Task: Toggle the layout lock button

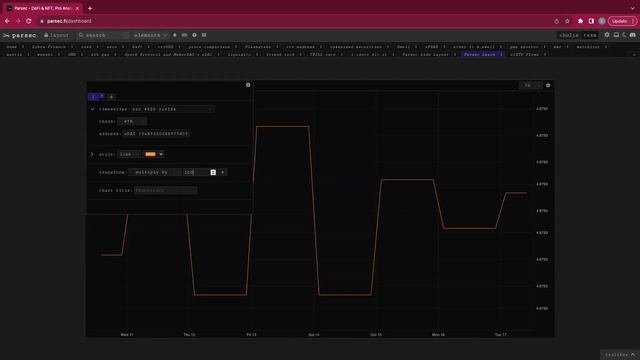Action: coord(57,36)
